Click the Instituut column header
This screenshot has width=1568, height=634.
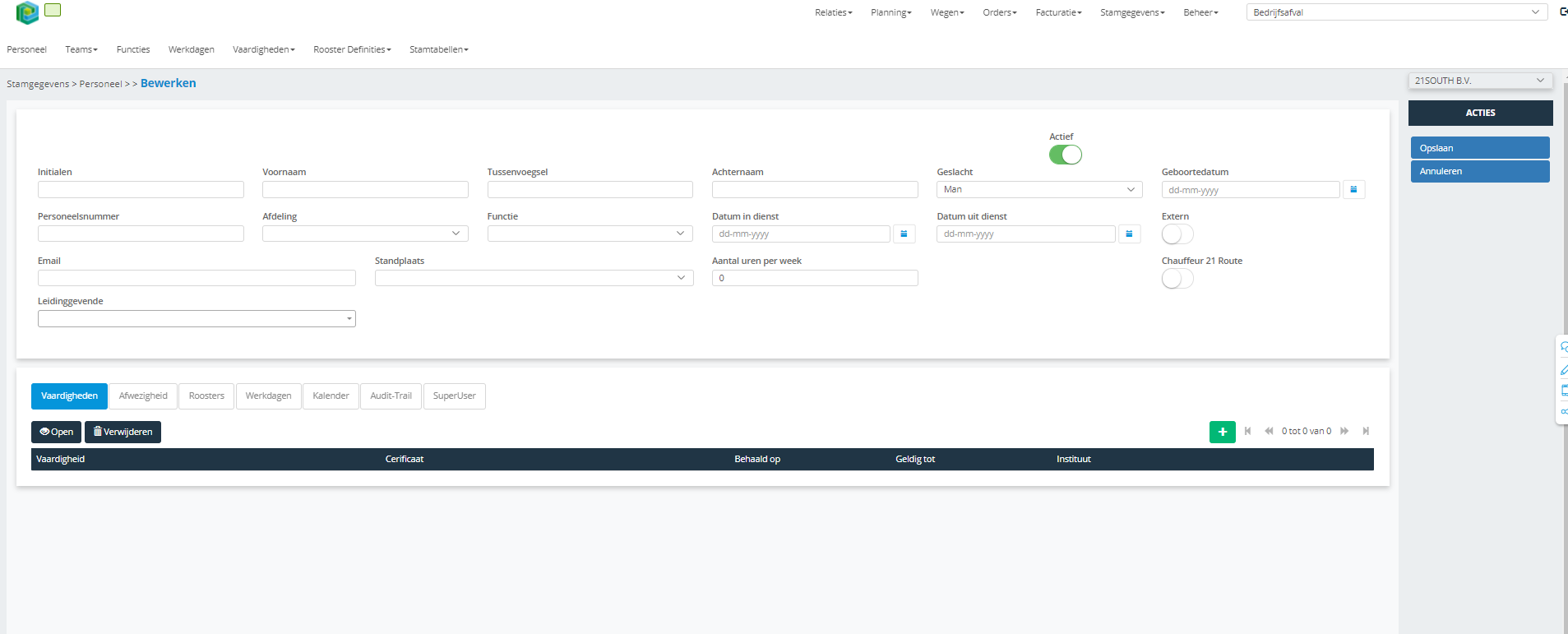(1074, 459)
